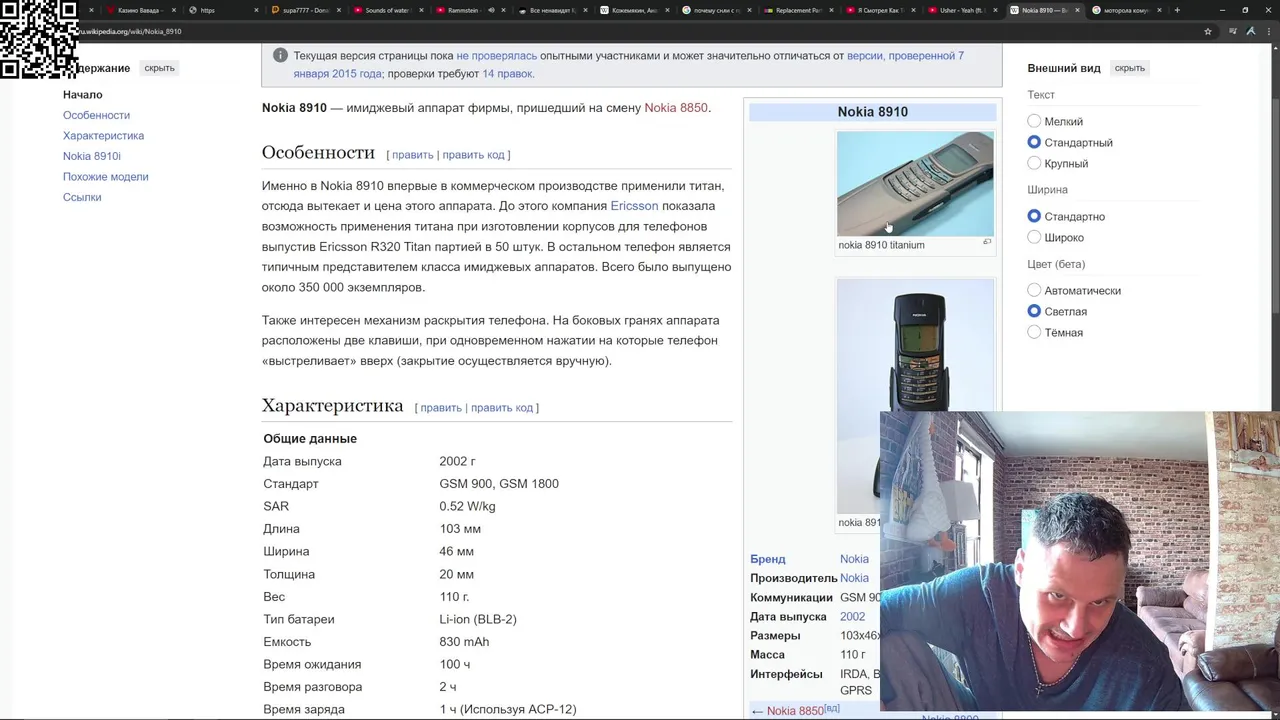Enlarge the nokia 8910 titanium image icon
1280x720 pixels.
987,242
